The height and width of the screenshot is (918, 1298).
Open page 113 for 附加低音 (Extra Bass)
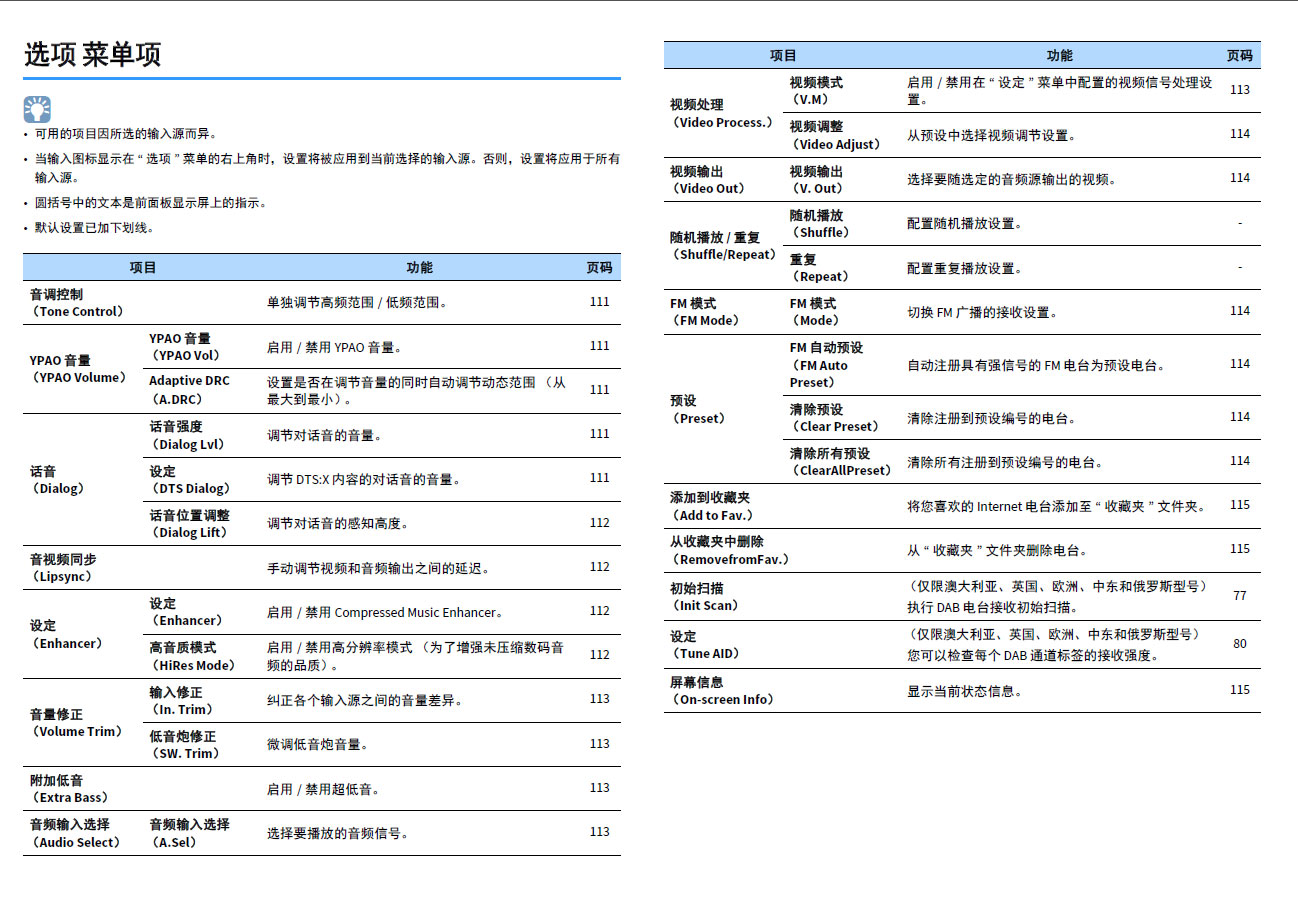(x=599, y=787)
